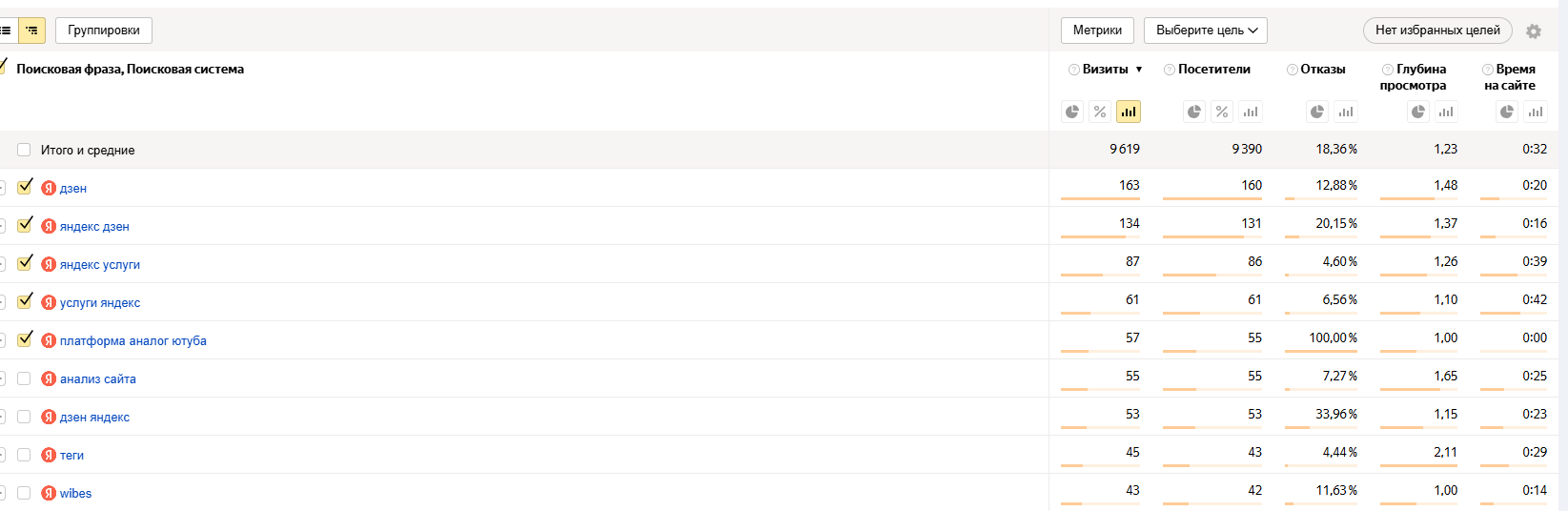Select bar chart under Время на сайте
Viewport: 1568px width, 511px height.
click(1536, 112)
